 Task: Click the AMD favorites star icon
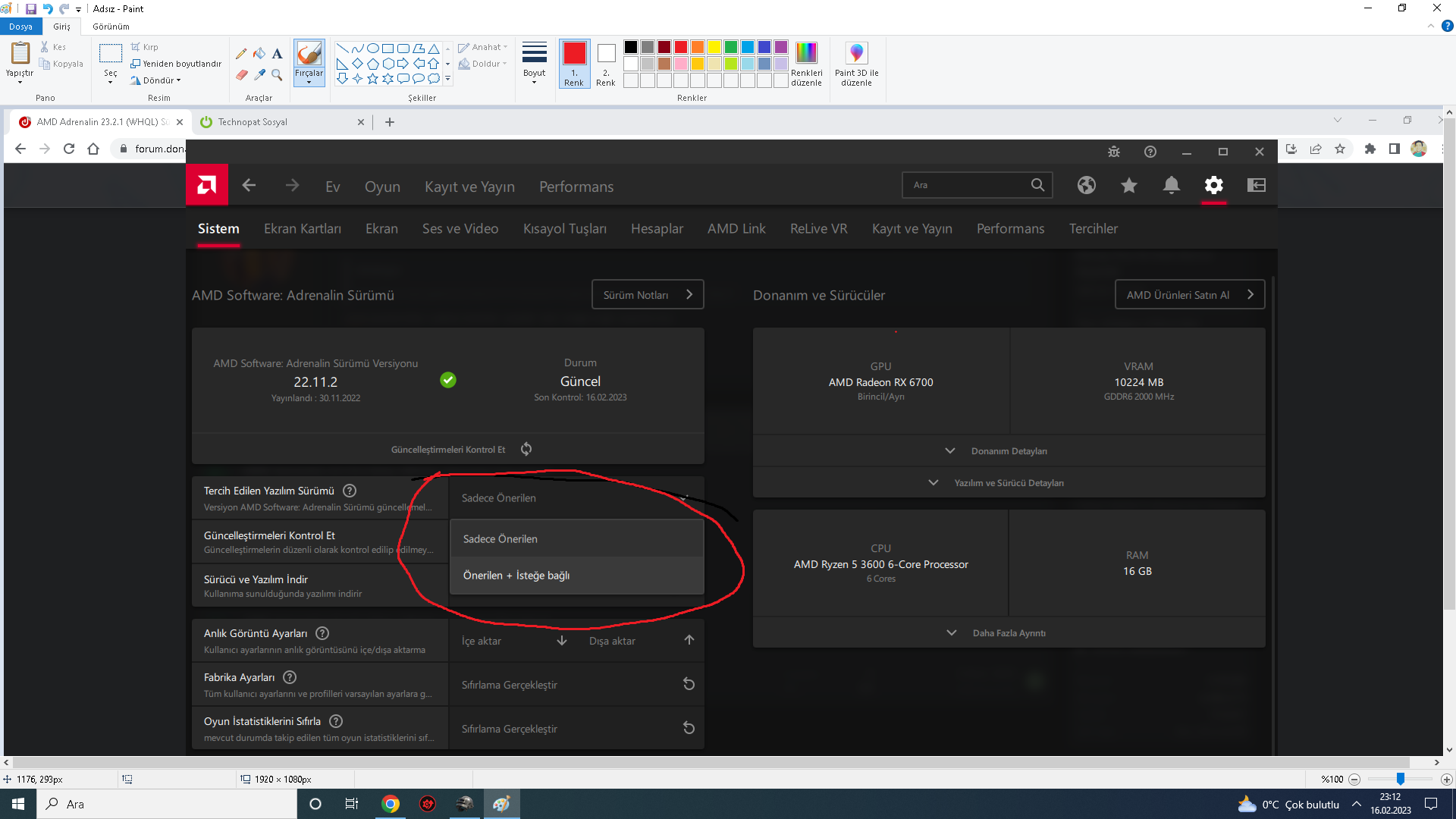1129,185
